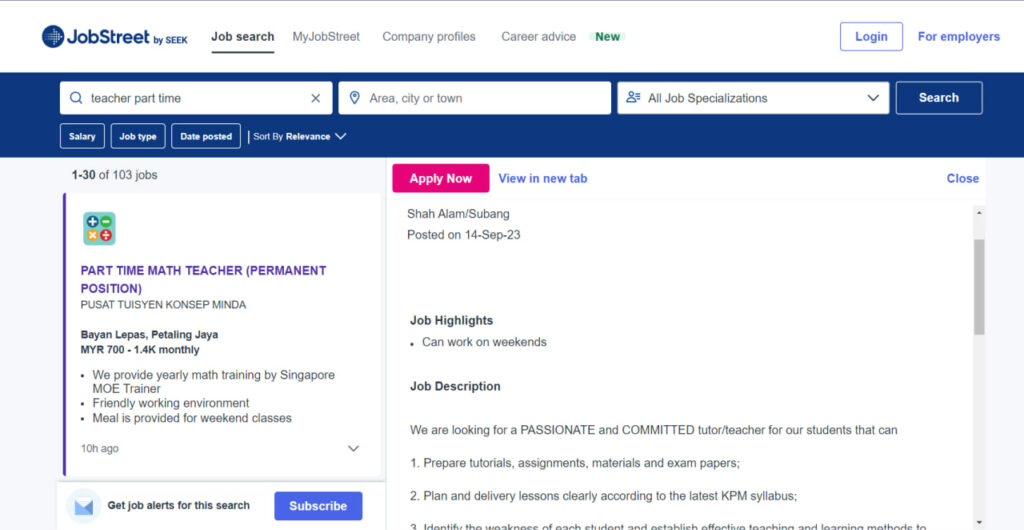Click the JobStreet by SEEK logo
The height and width of the screenshot is (530, 1024).
(x=117, y=37)
